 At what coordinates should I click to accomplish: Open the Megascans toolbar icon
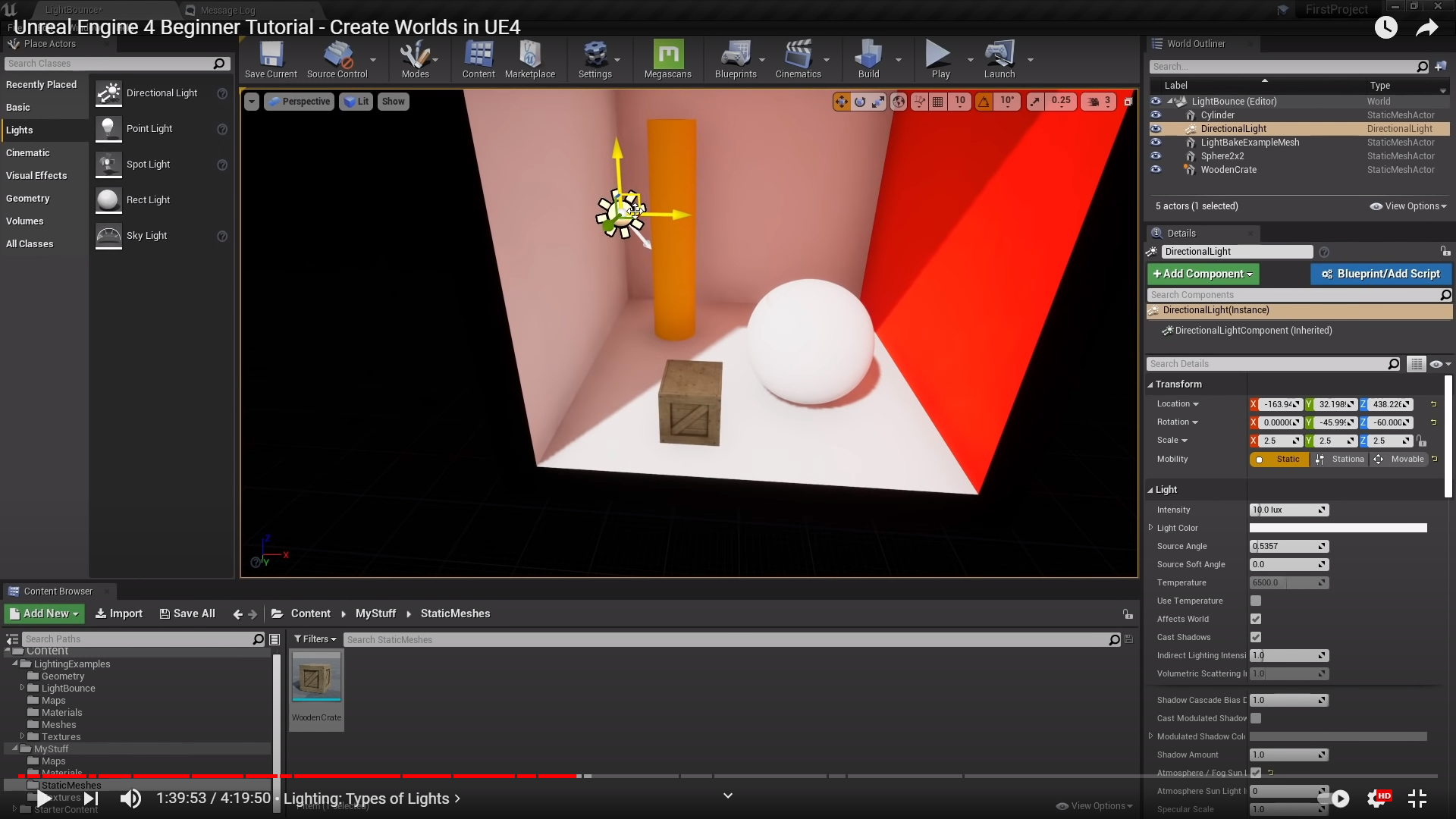667,59
